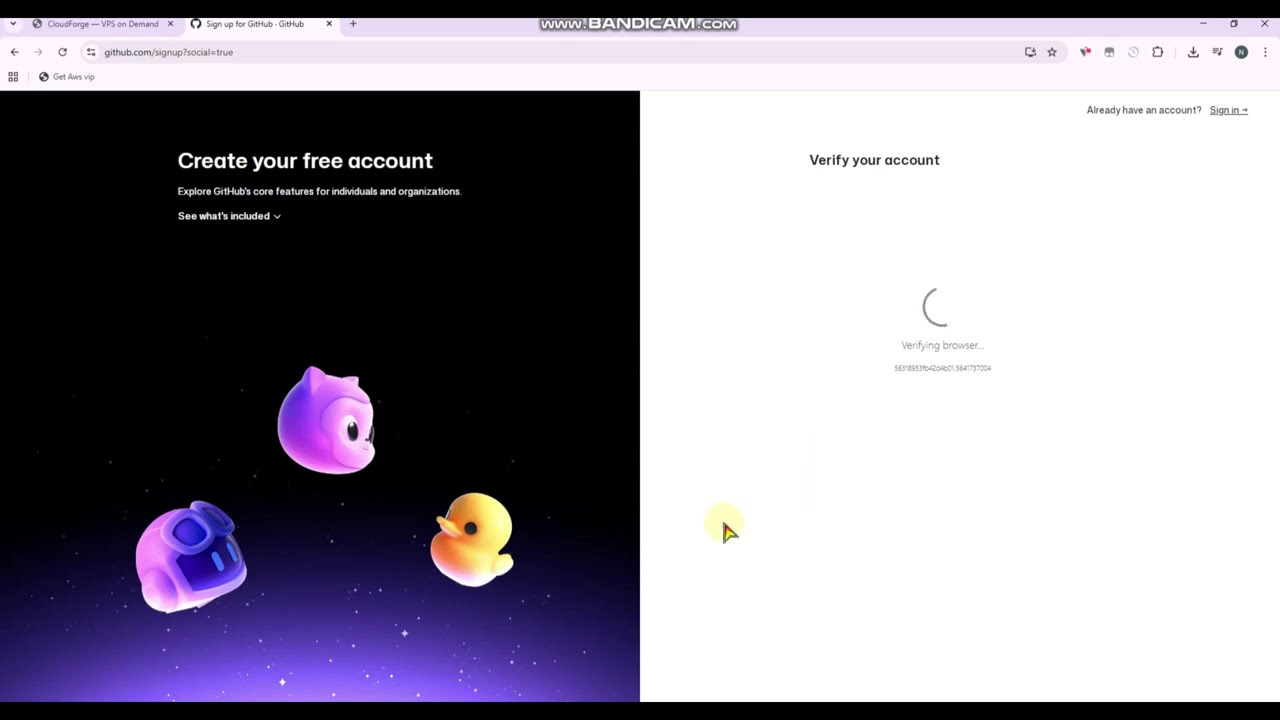Open a new browser tab

pos(353,24)
